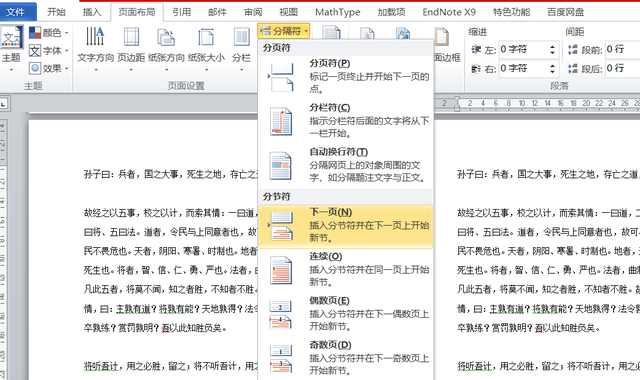Click the 段后 spacing field showing 0 行
The image size is (640, 380).
point(622,69)
